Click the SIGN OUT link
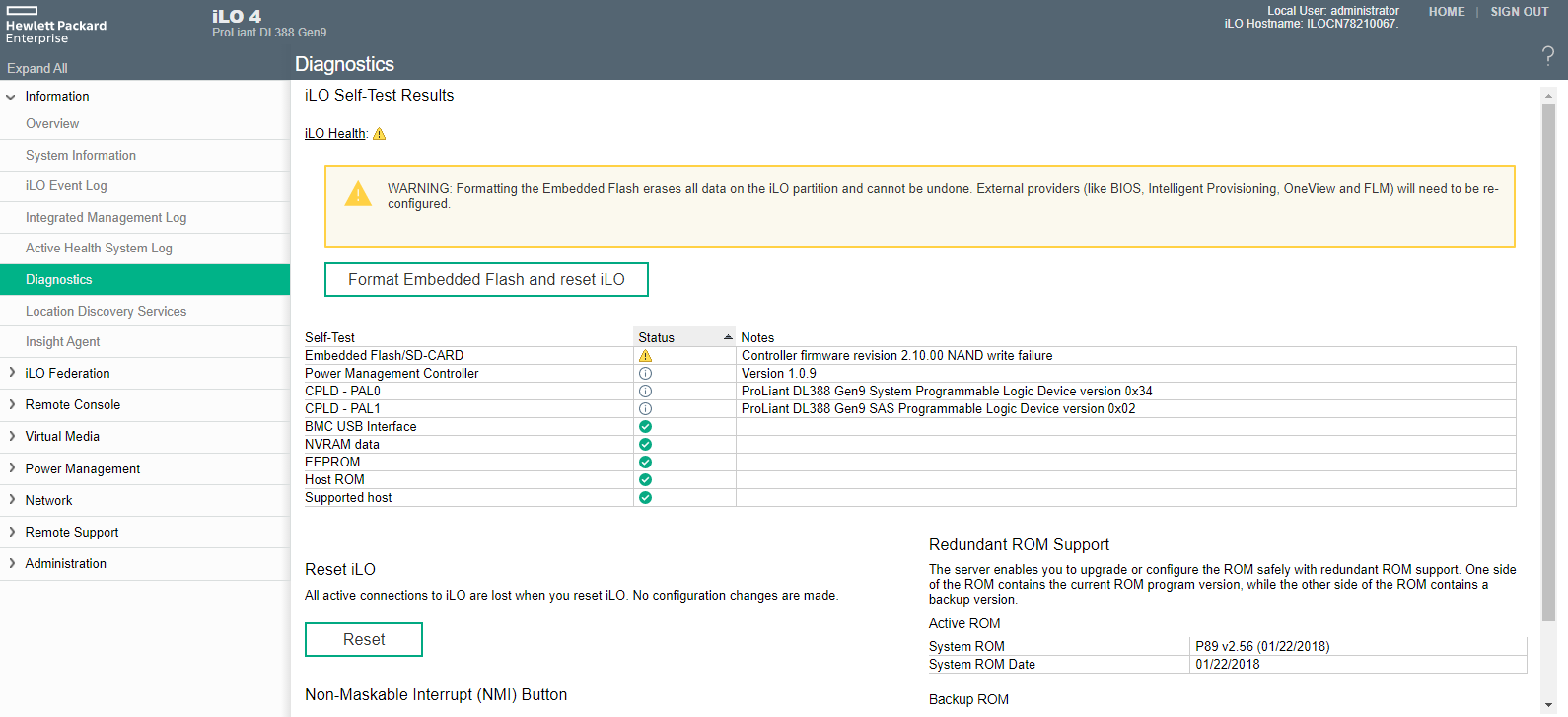Viewport: 1568px width, 717px height. (x=1519, y=12)
